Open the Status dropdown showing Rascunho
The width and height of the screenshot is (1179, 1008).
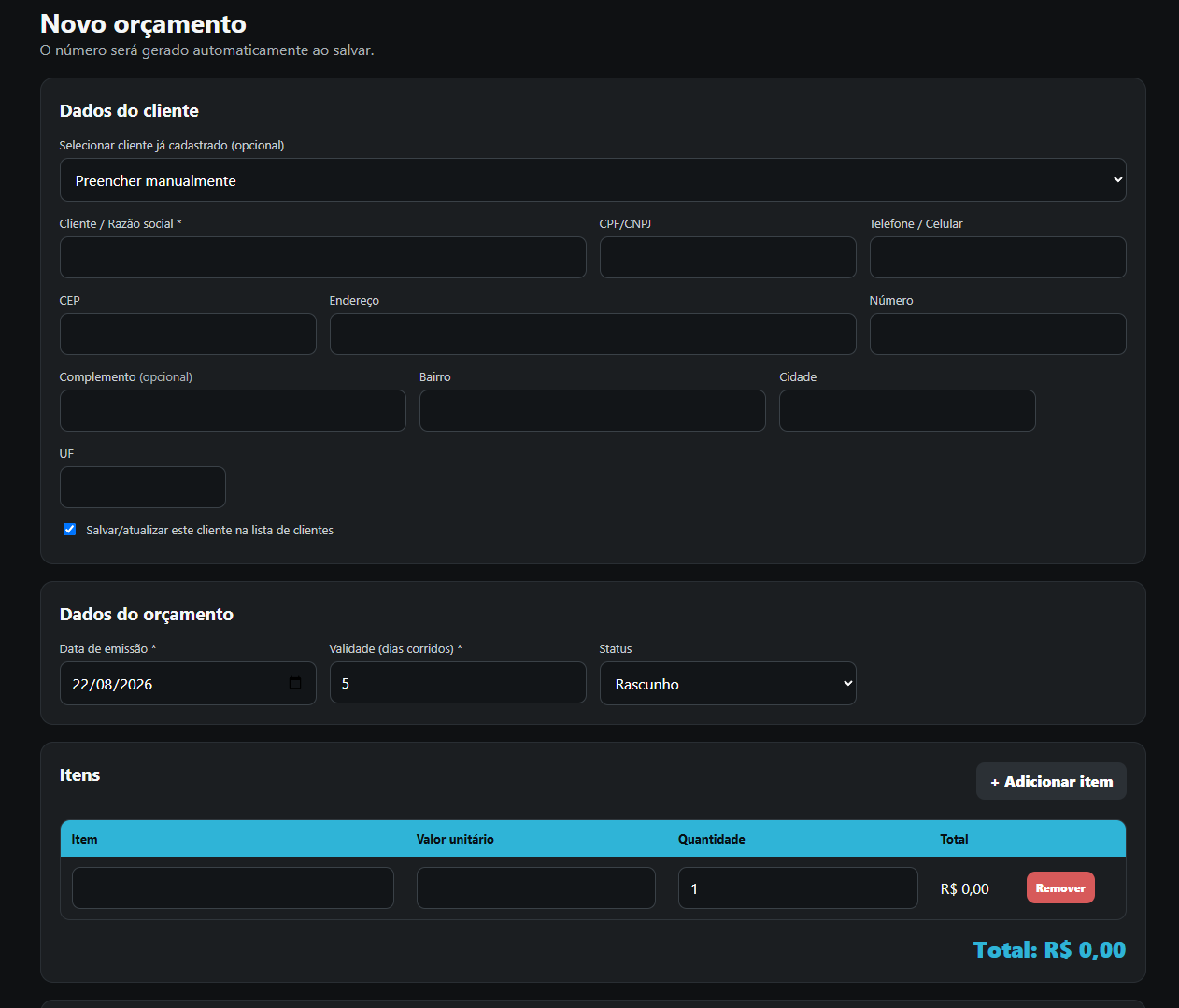pos(728,684)
